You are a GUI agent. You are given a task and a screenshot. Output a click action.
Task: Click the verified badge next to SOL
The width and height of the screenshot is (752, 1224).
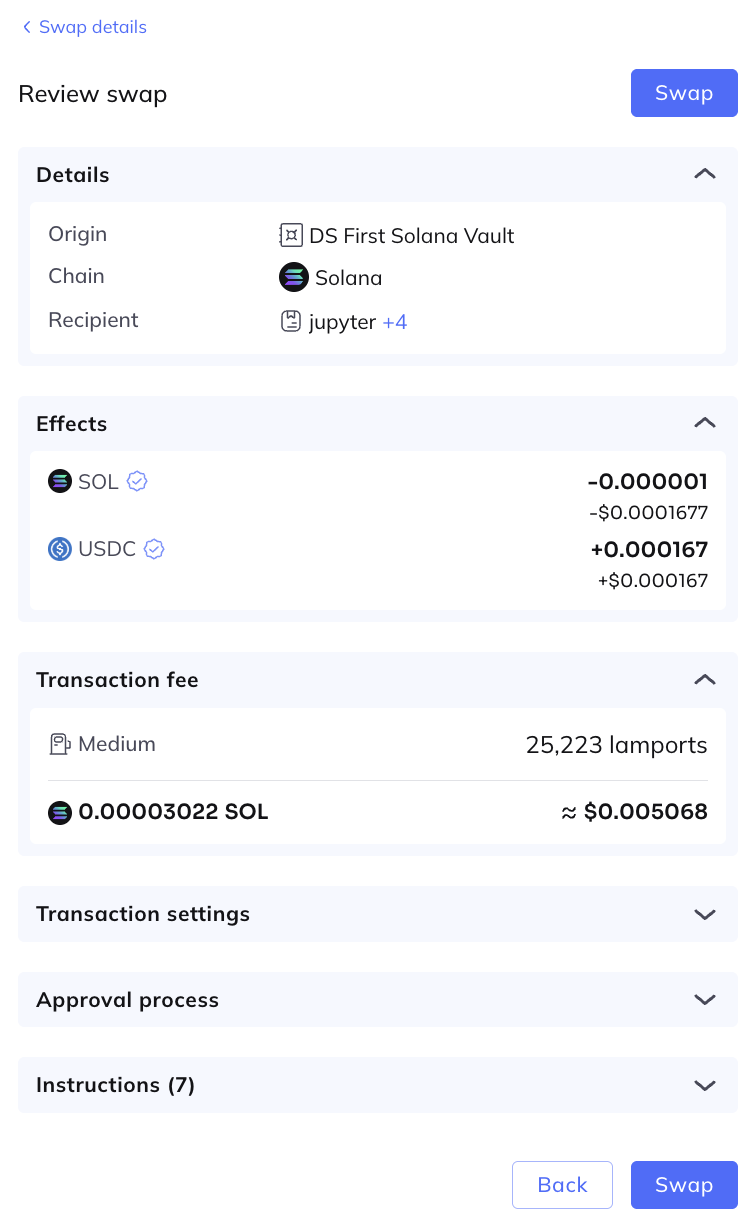(138, 482)
